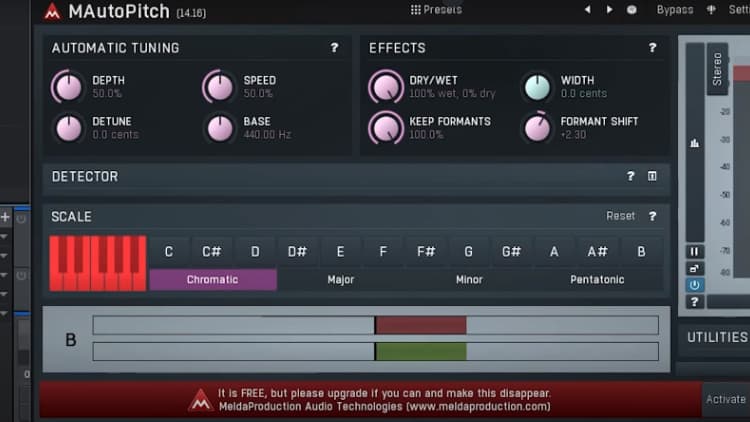
Task: Click the red piano keyboard graphic
Action: click(x=98, y=263)
